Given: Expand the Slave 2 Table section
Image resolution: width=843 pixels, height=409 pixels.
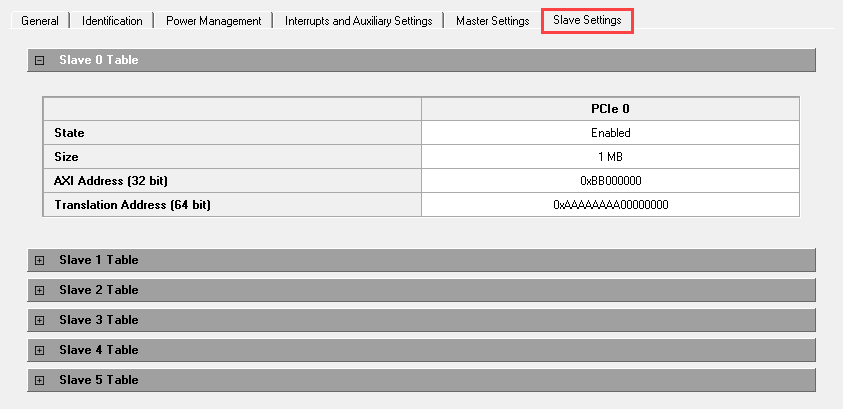Looking at the screenshot, I should point(40,290).
